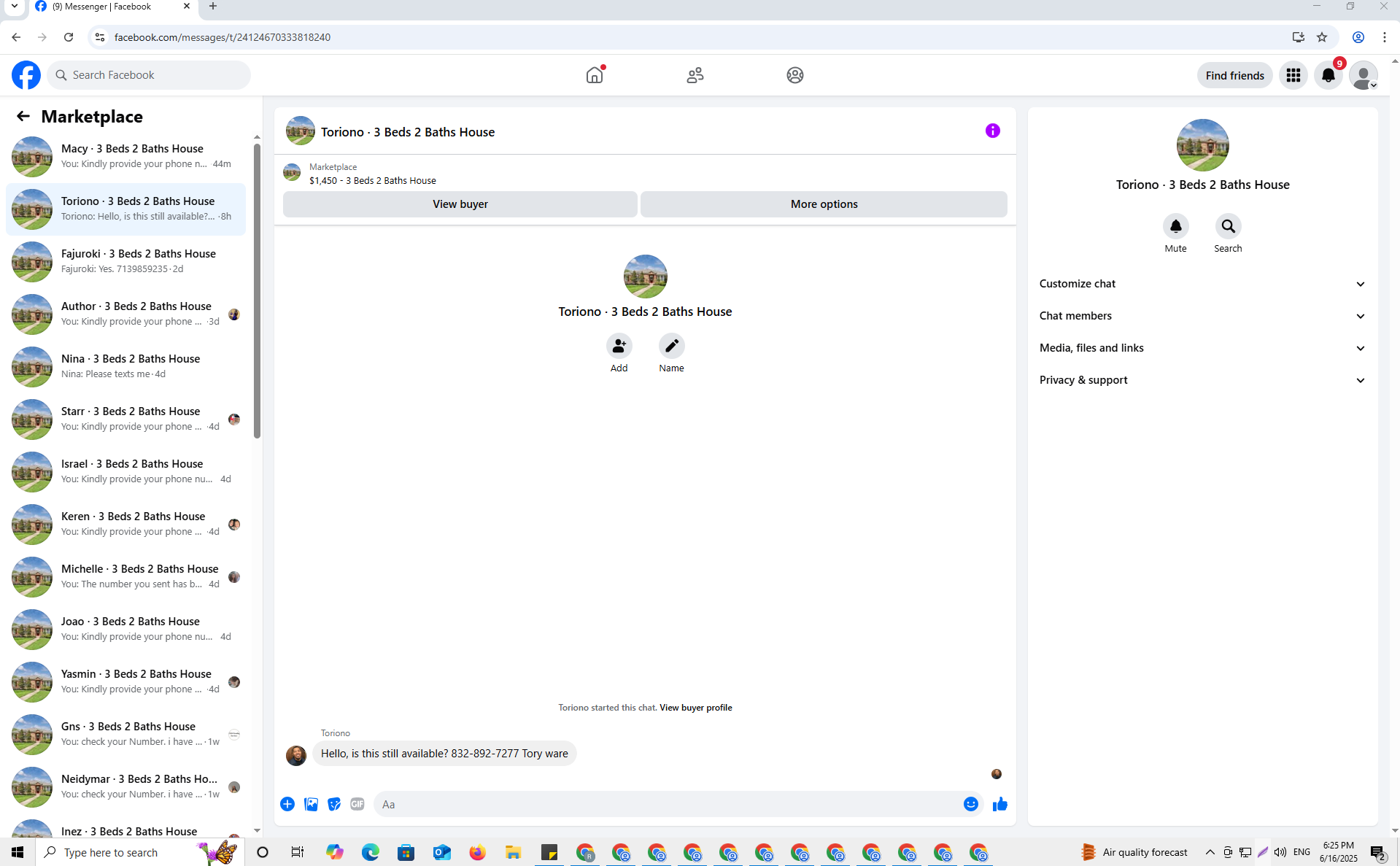
Task: Click the chat list vertical scrollbar
Action: click(257, 292)
